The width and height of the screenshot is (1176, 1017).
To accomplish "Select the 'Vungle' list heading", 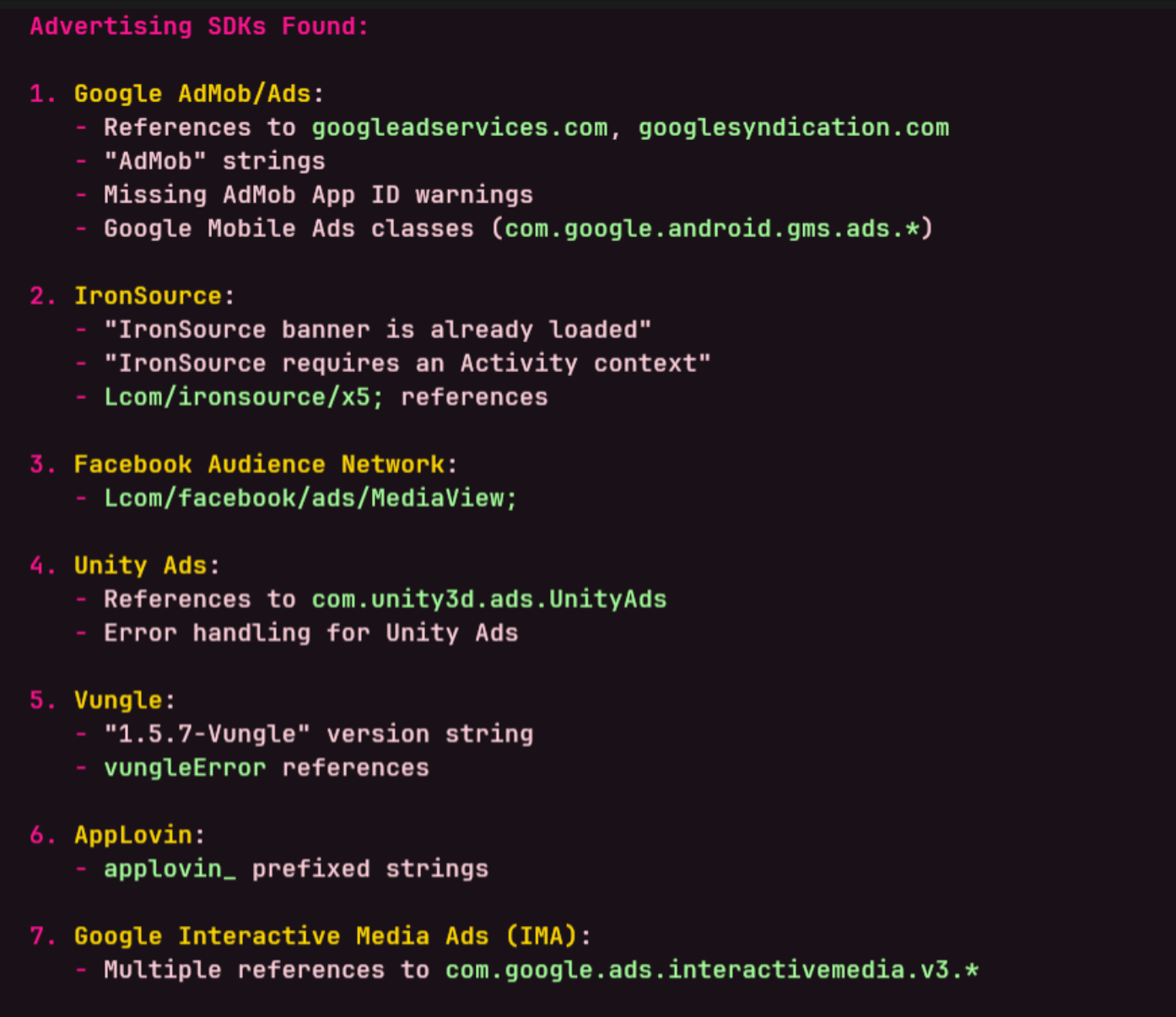I will tap(118, 701).
